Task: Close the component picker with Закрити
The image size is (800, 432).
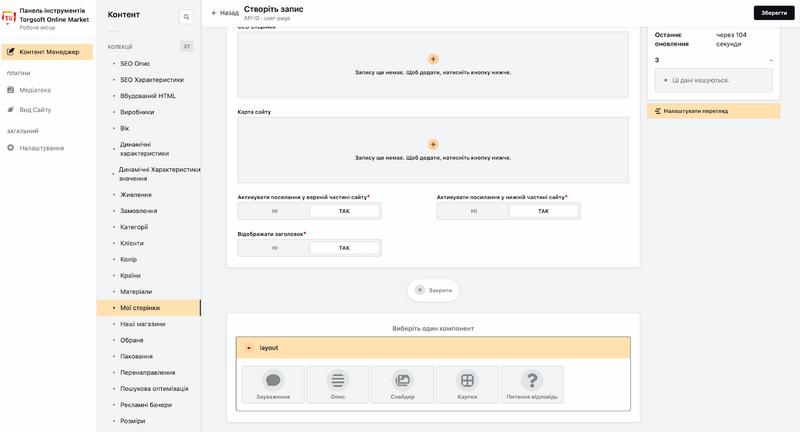Action: click(433, 290)
